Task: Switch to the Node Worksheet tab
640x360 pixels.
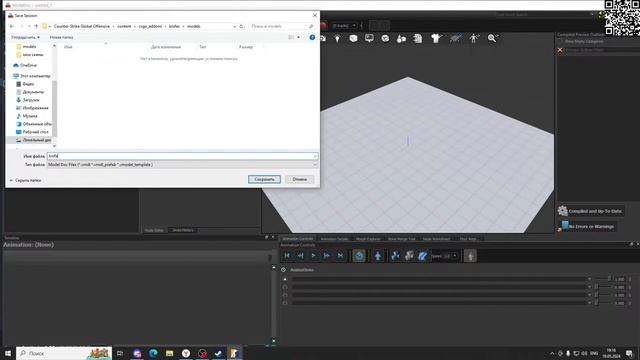Action: (436, 239)
